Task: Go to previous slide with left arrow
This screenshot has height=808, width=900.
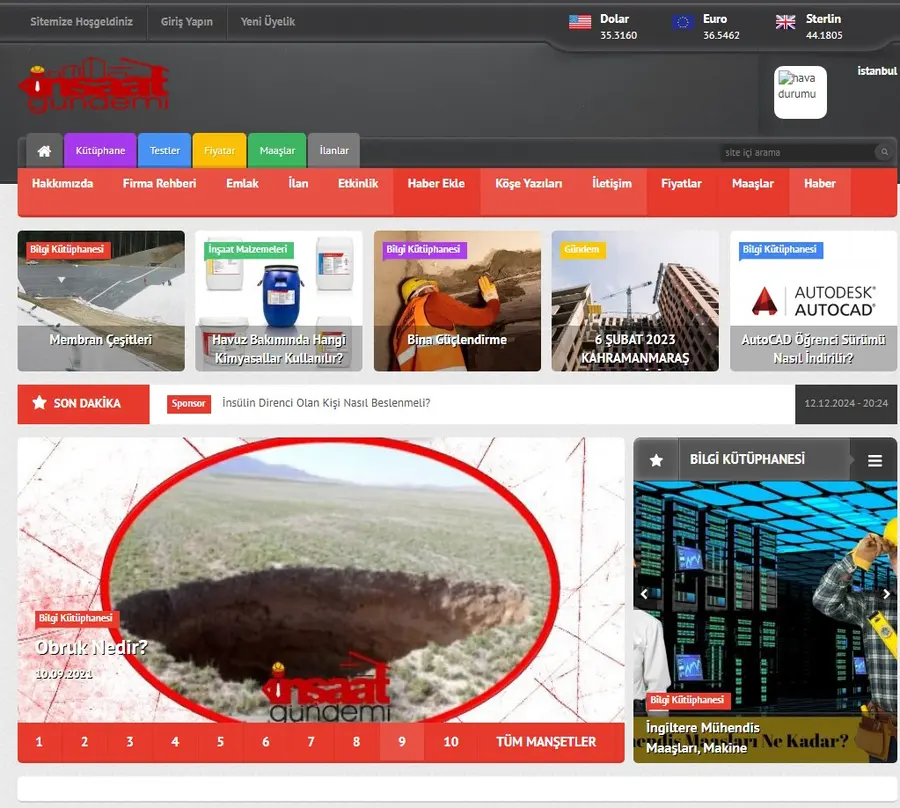Action: 644,594
